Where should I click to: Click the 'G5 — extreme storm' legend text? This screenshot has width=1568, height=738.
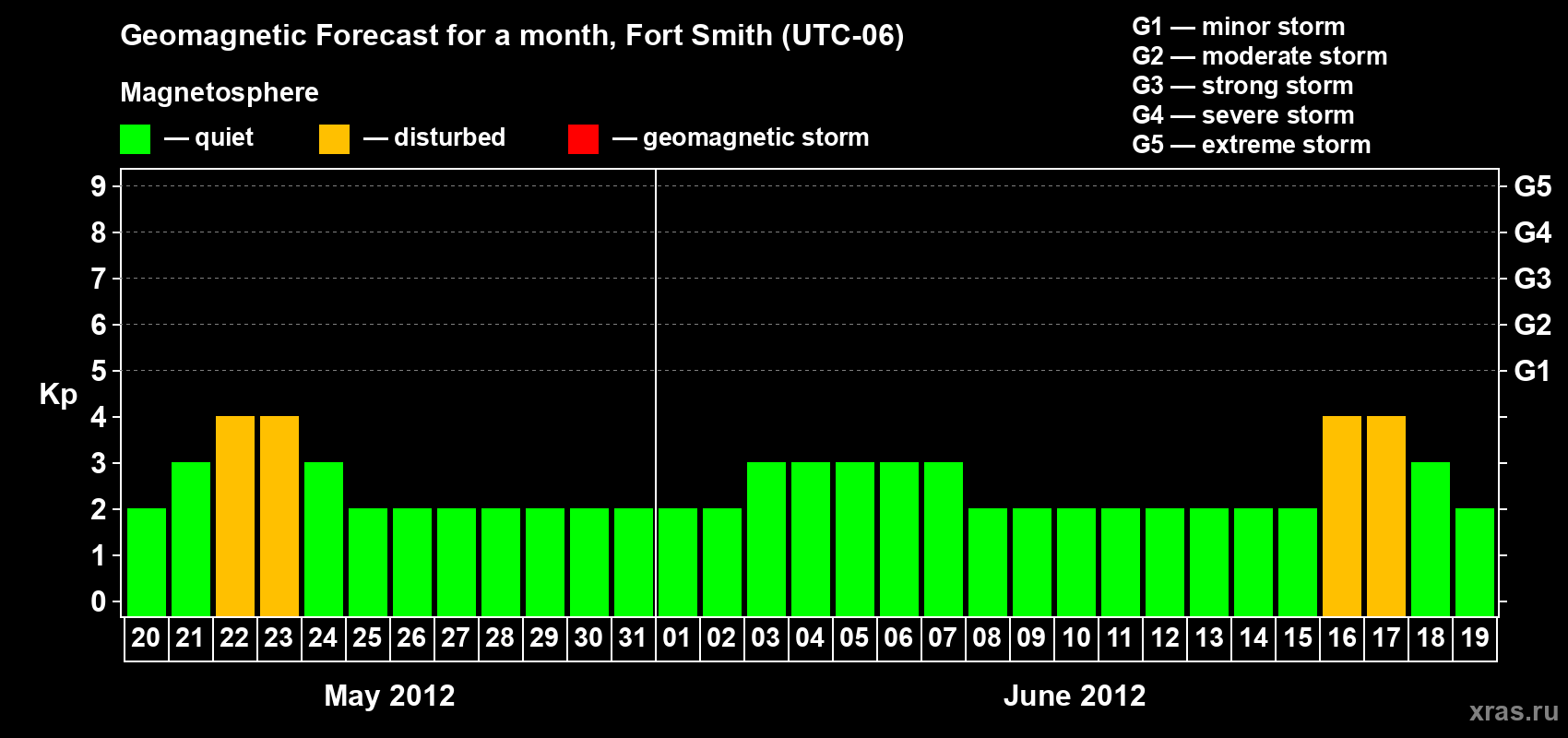[x=1252, y=145]
